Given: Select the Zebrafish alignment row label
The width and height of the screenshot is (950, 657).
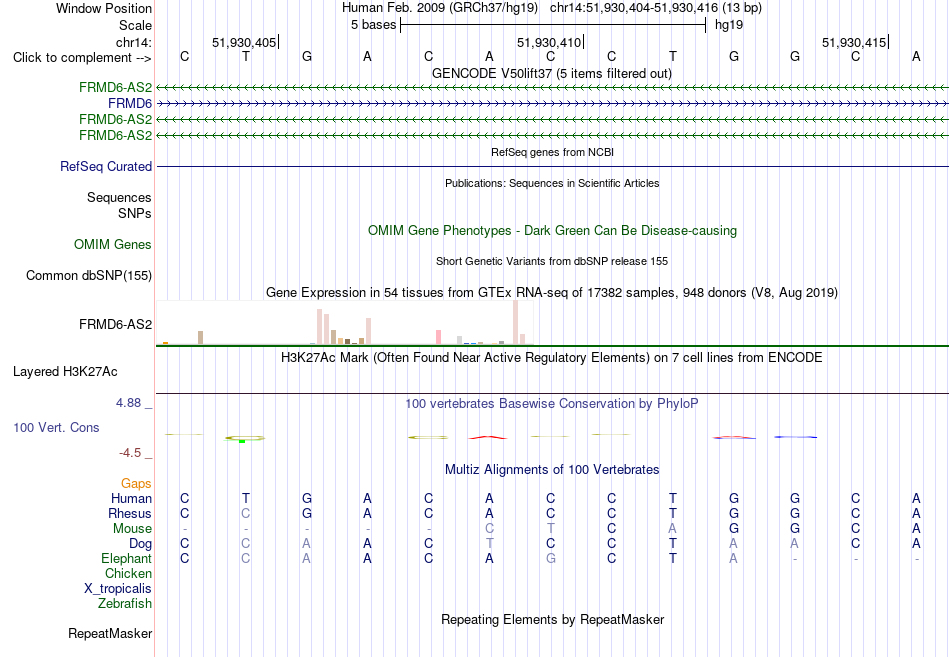Looking at the screenshot, I should [x=125, y=604].
